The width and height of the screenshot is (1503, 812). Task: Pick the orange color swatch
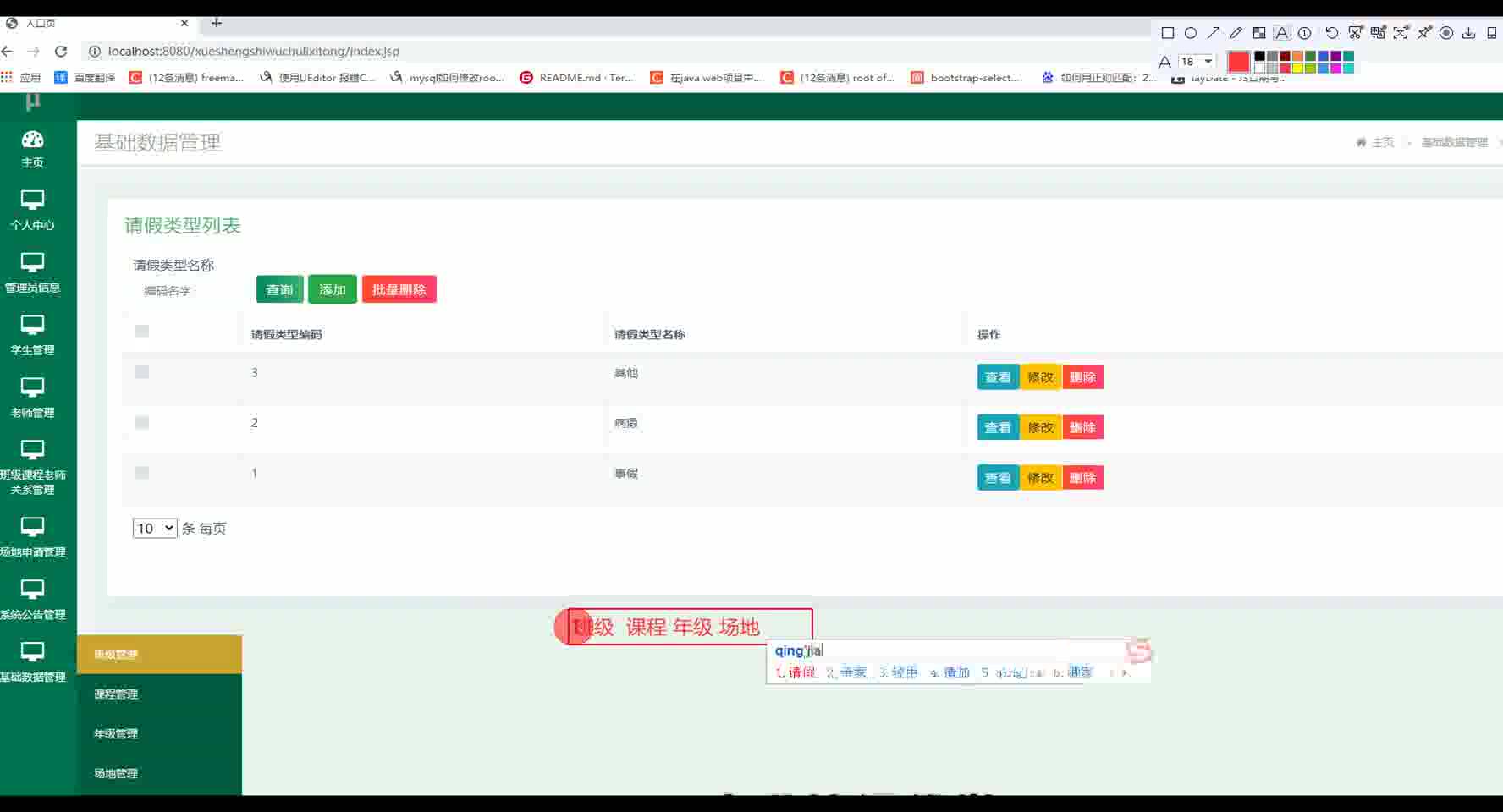point(1297,56)
